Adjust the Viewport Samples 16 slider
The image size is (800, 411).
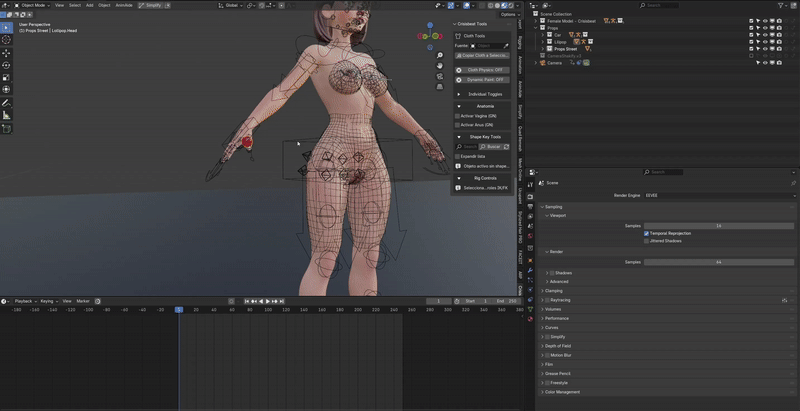pyautogui.click(x=719, y=226)
